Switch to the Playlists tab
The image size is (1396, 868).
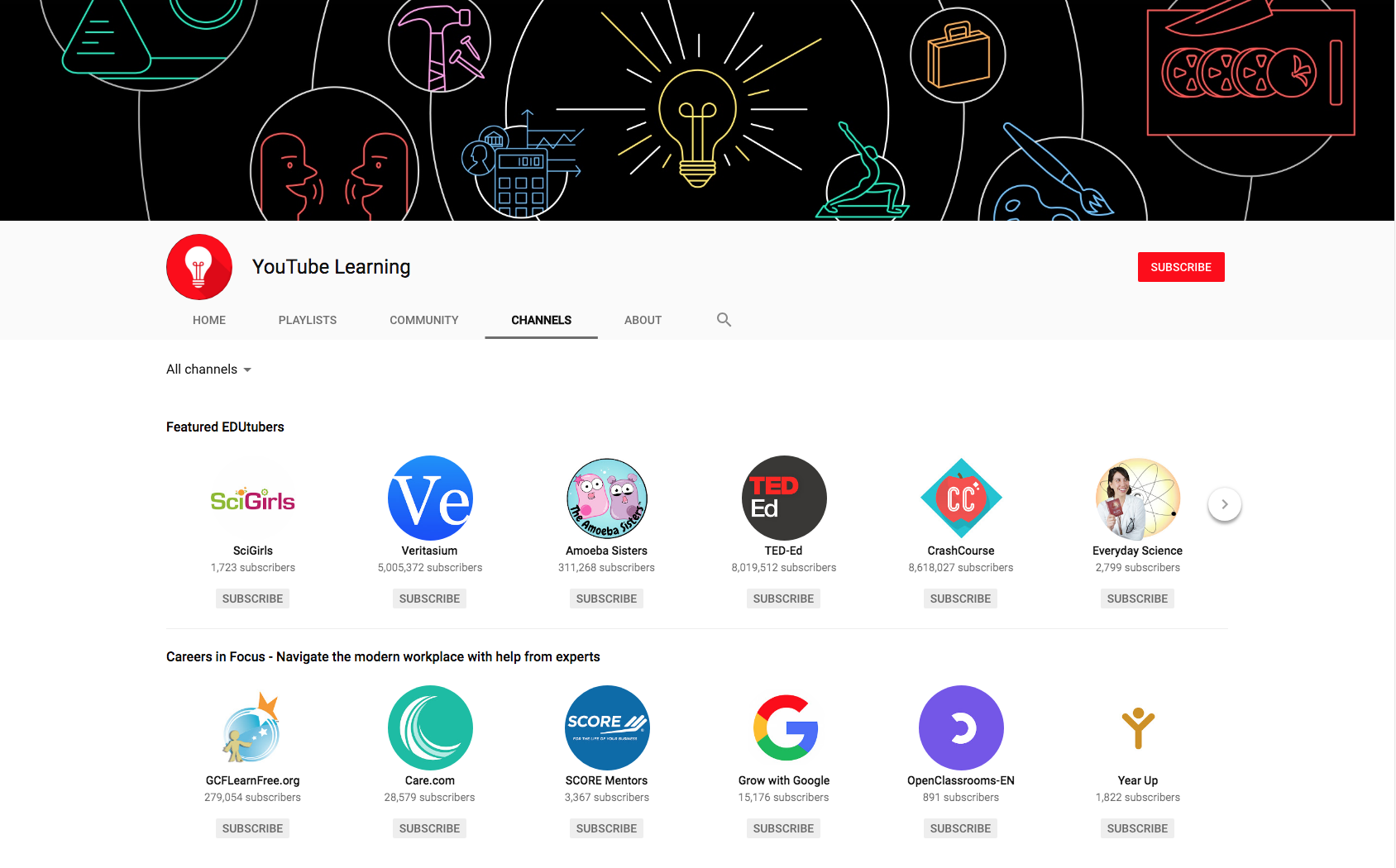(308, 320)
